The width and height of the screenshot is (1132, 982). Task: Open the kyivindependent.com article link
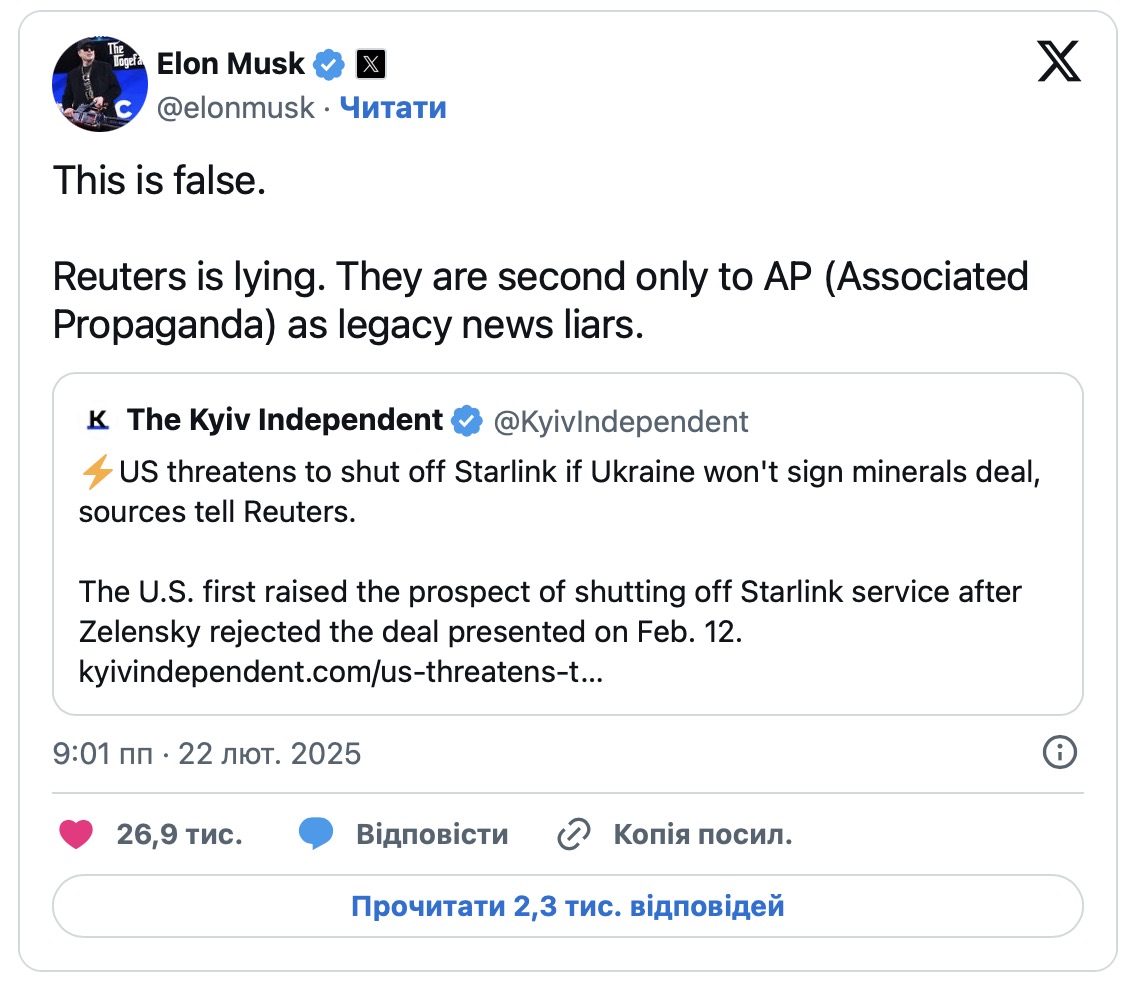pos(341,672)
